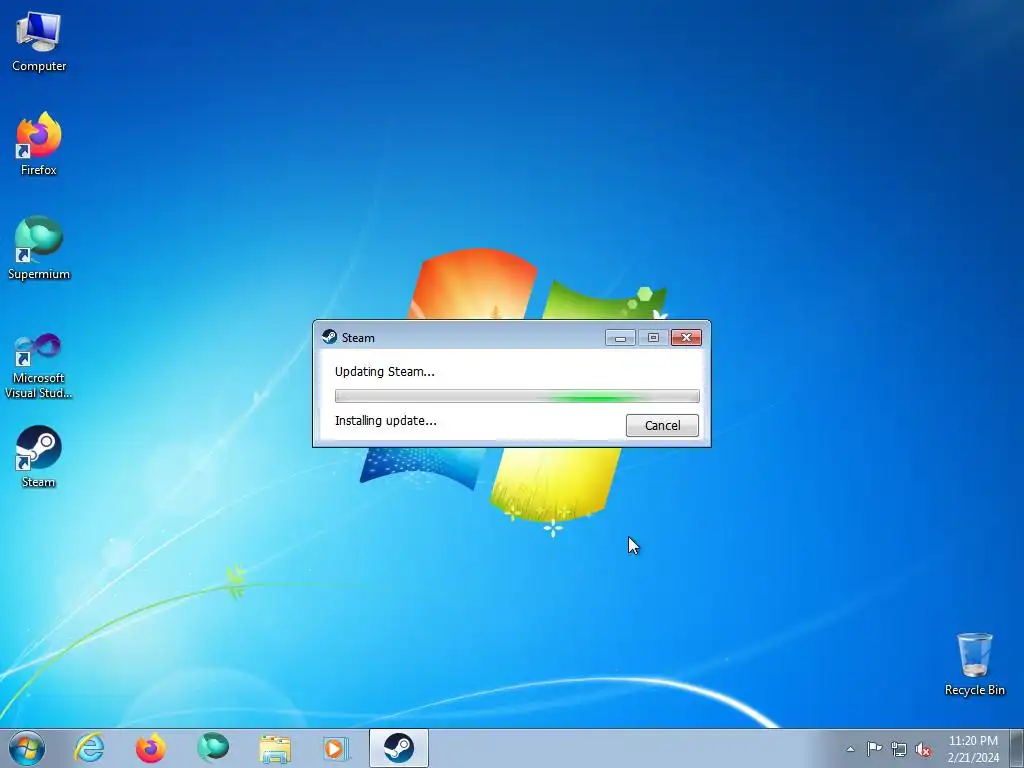
Task: Open the clock showing 11:20 PM
Action: 973,749
